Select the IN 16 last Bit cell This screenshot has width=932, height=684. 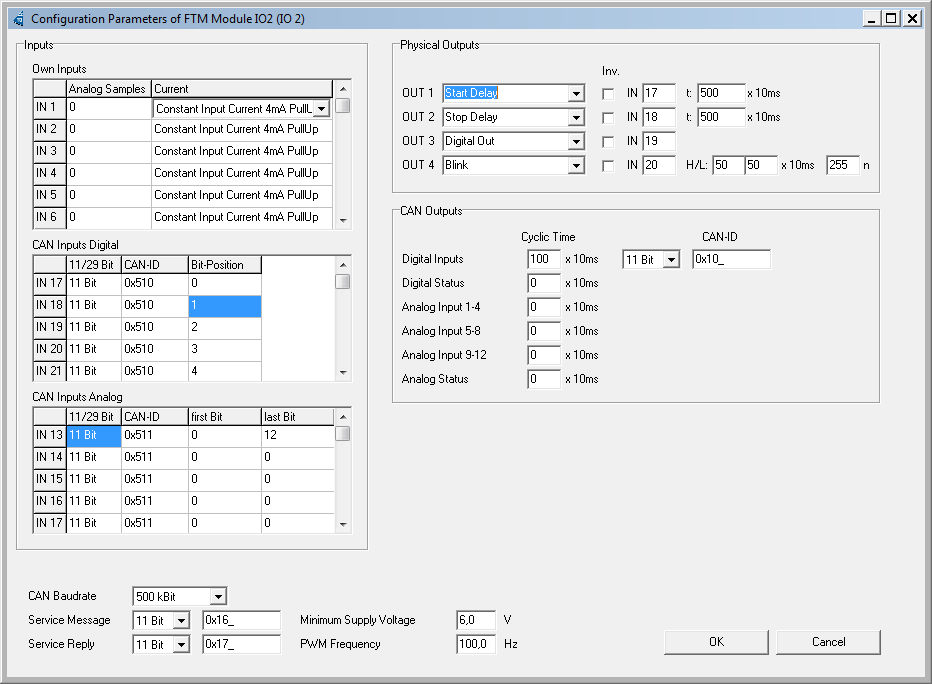[298, 502]
